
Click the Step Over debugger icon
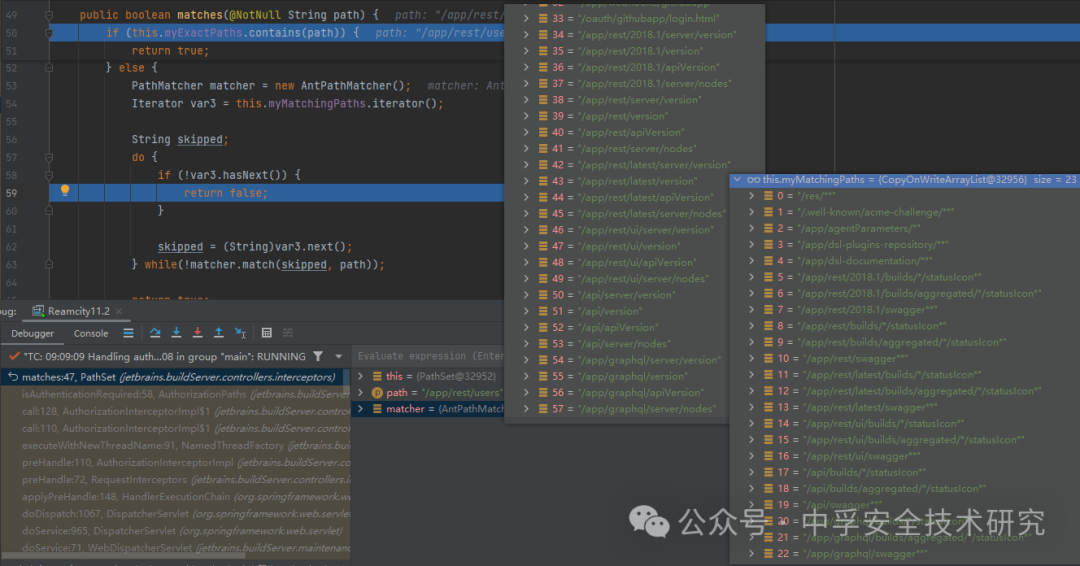click(155, 333)
